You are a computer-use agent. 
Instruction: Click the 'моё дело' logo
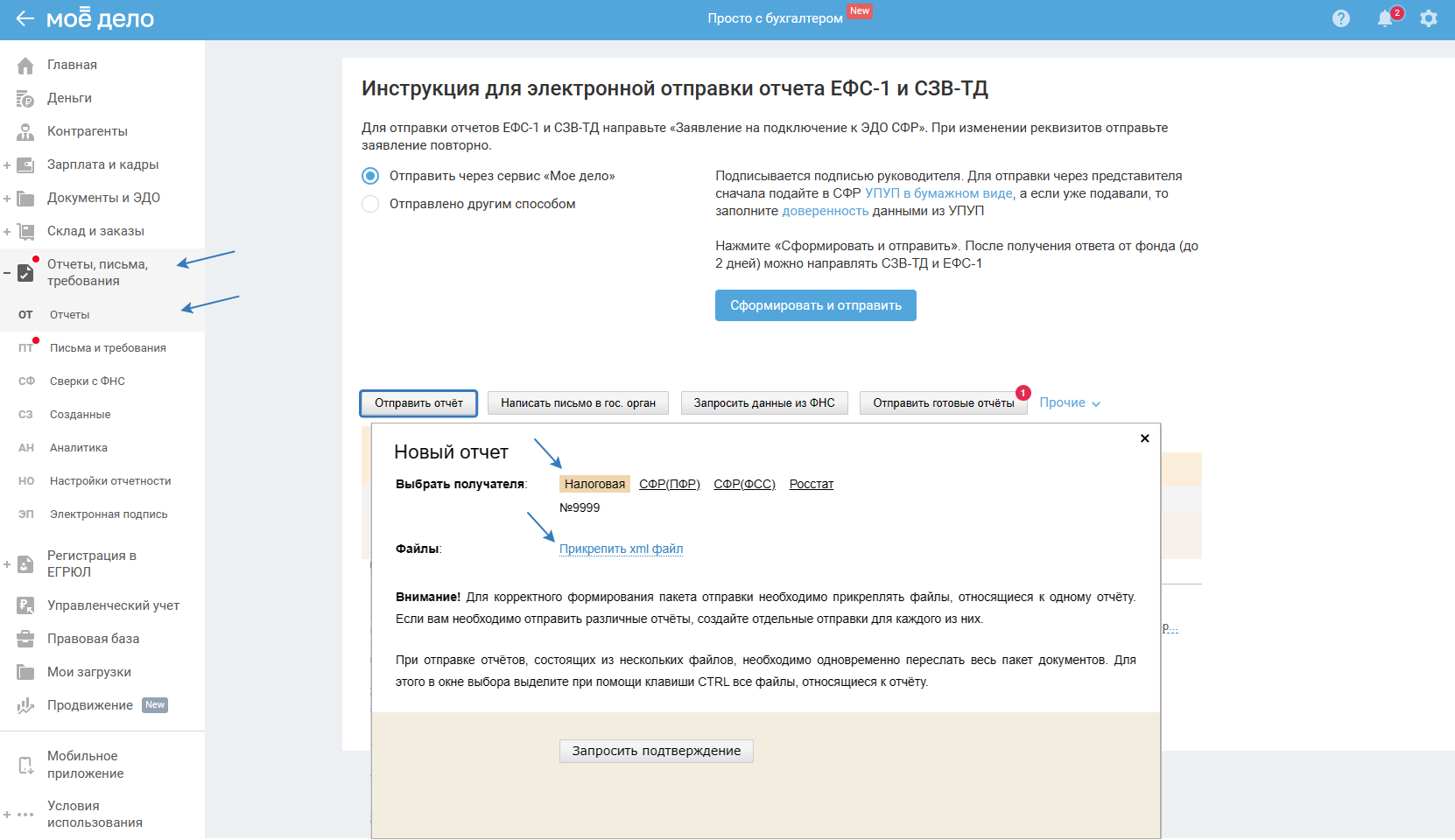100,18
